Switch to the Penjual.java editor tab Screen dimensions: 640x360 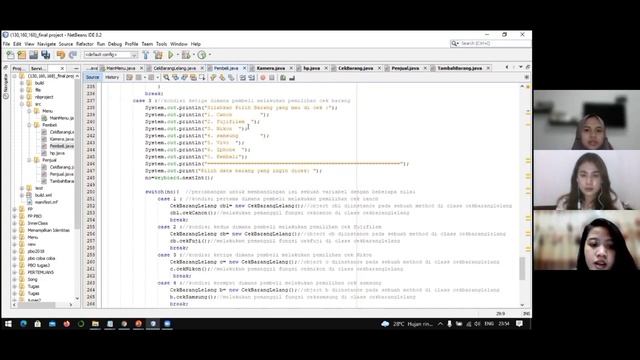(x=405, y=68)
